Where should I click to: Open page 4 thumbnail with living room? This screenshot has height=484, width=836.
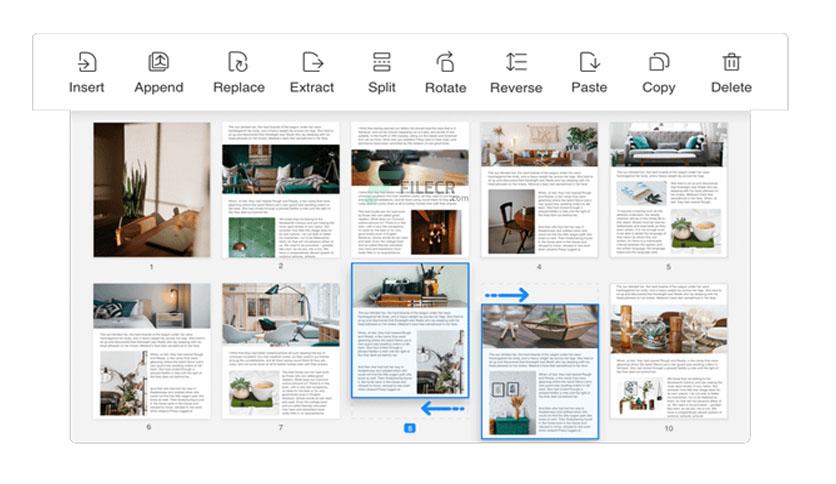[x=539, y=190]
